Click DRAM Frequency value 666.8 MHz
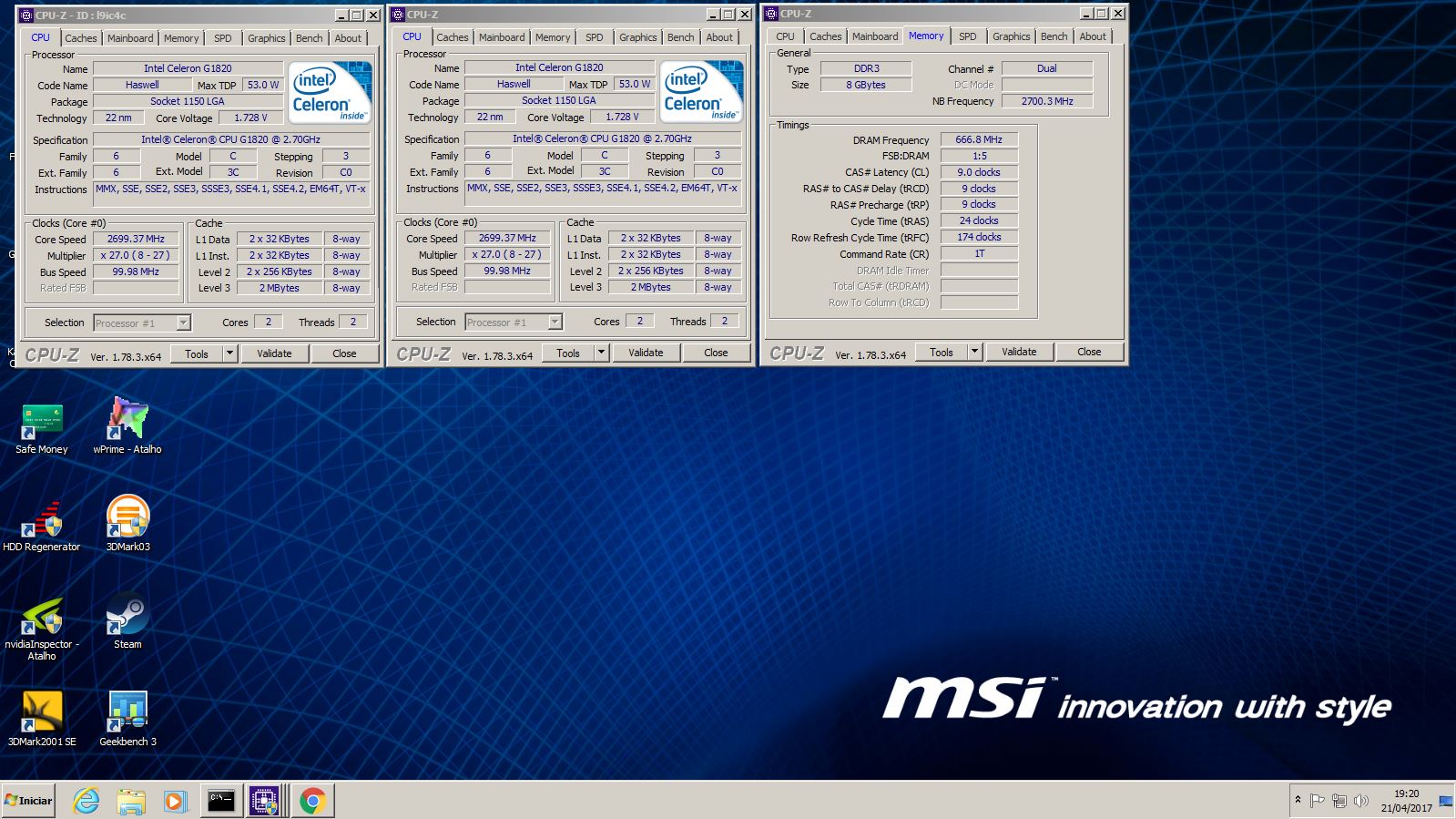The width and height of the screenshot is (1456, 819). point(979,139)
